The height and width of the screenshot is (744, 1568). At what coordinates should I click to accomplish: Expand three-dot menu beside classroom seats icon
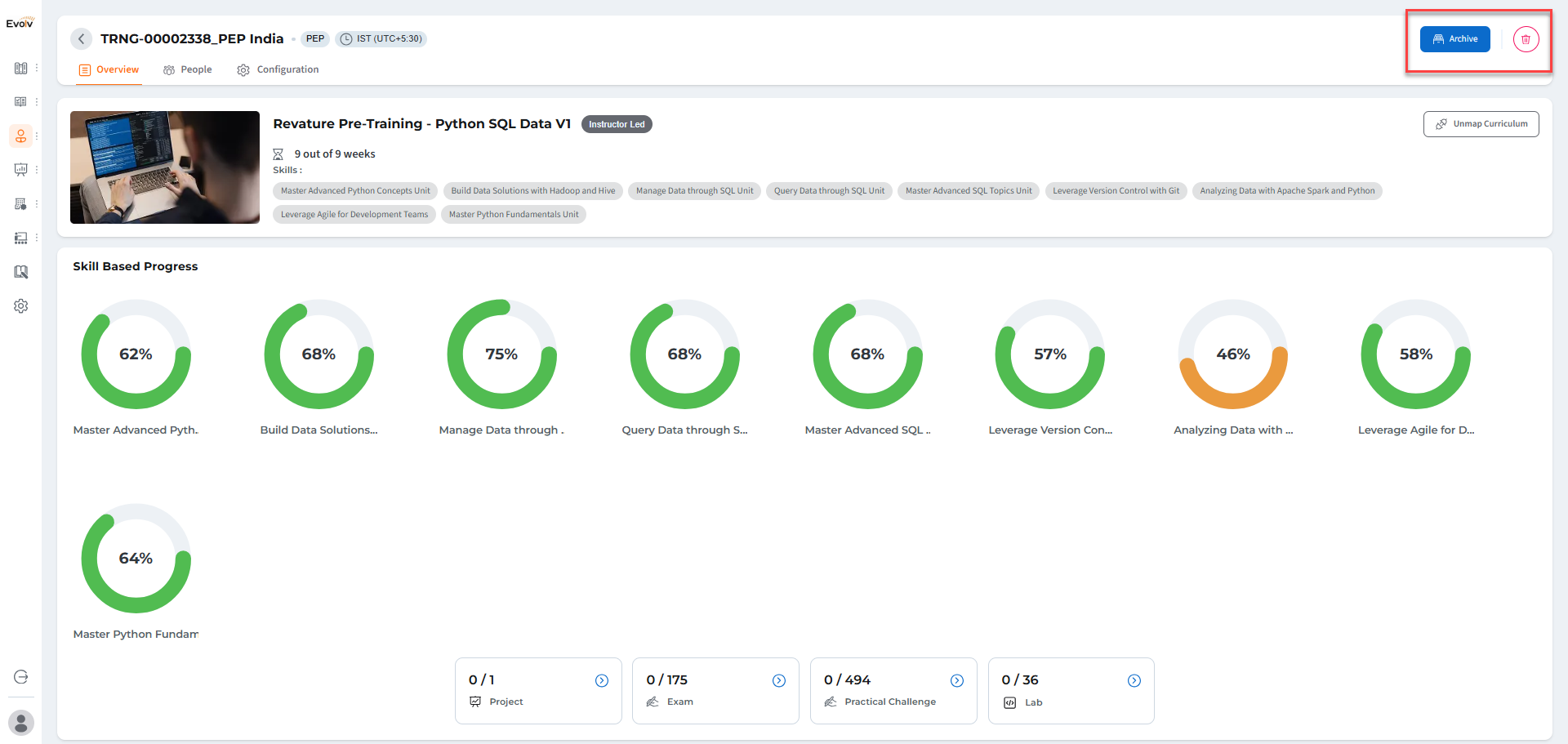coord(37,238)
